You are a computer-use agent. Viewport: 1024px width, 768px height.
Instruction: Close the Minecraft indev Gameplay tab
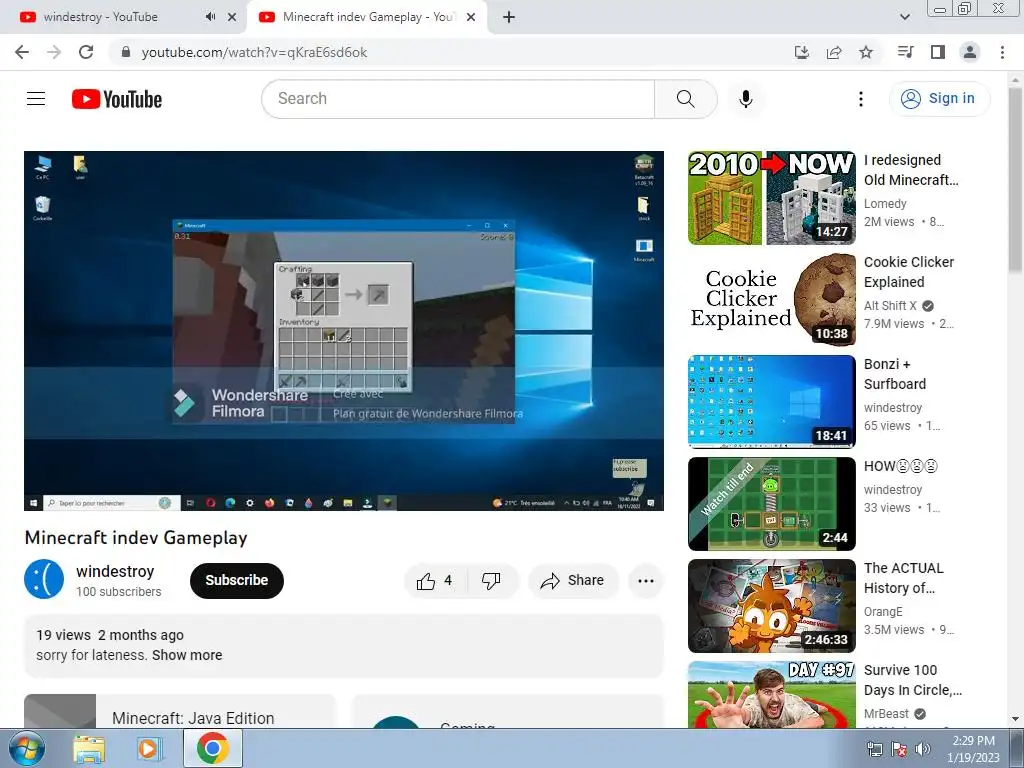471,17
